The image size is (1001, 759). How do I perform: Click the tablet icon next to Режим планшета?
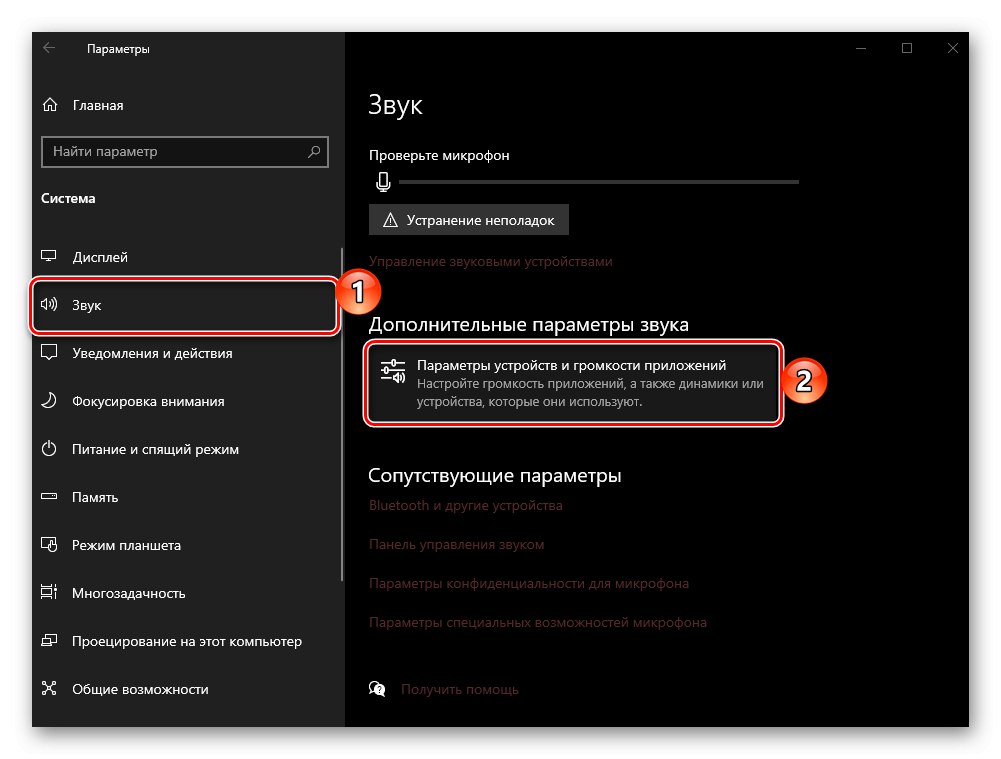point(48,545)
